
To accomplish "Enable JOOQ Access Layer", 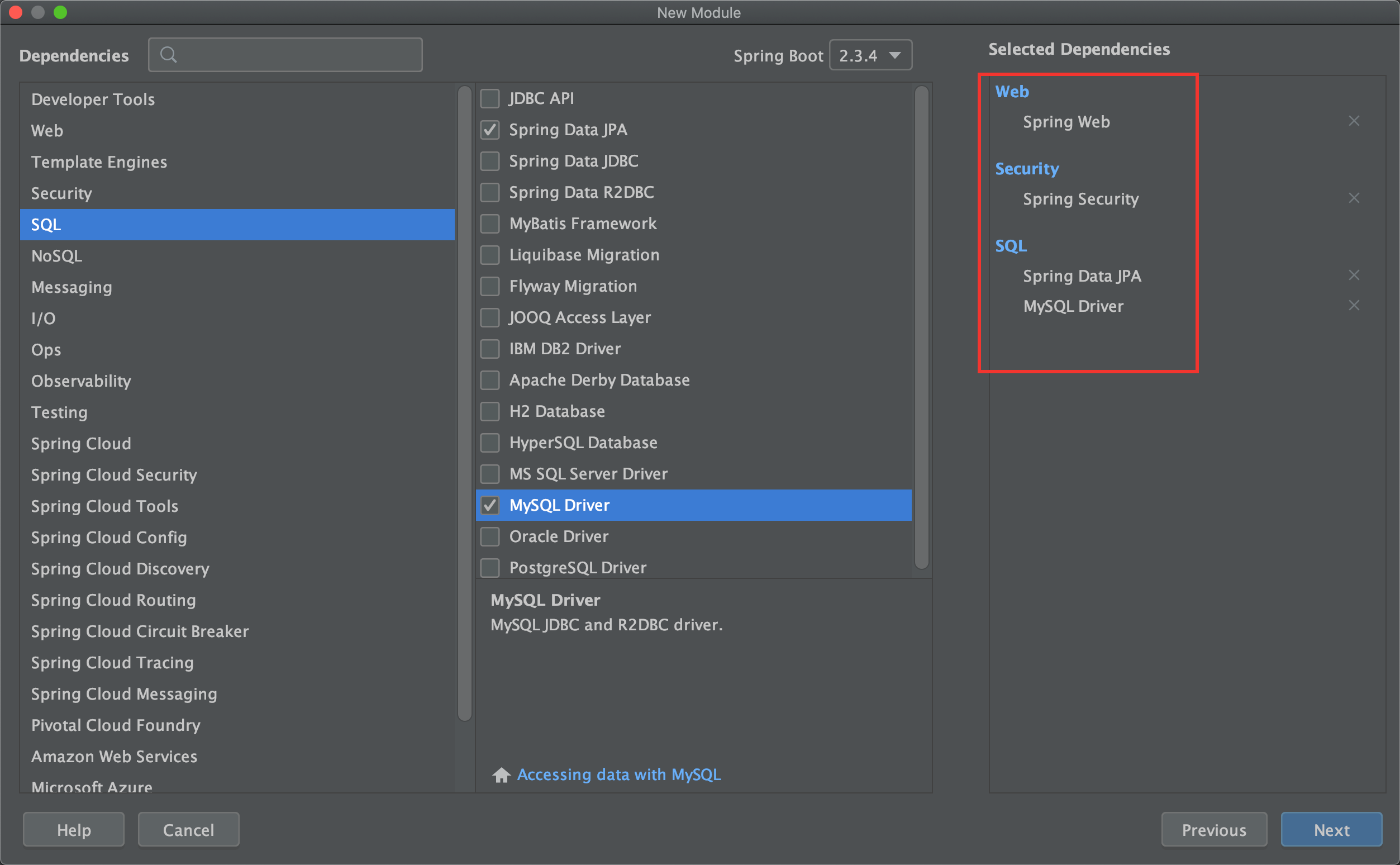I will pyautogui.click(x=489, y=317).
